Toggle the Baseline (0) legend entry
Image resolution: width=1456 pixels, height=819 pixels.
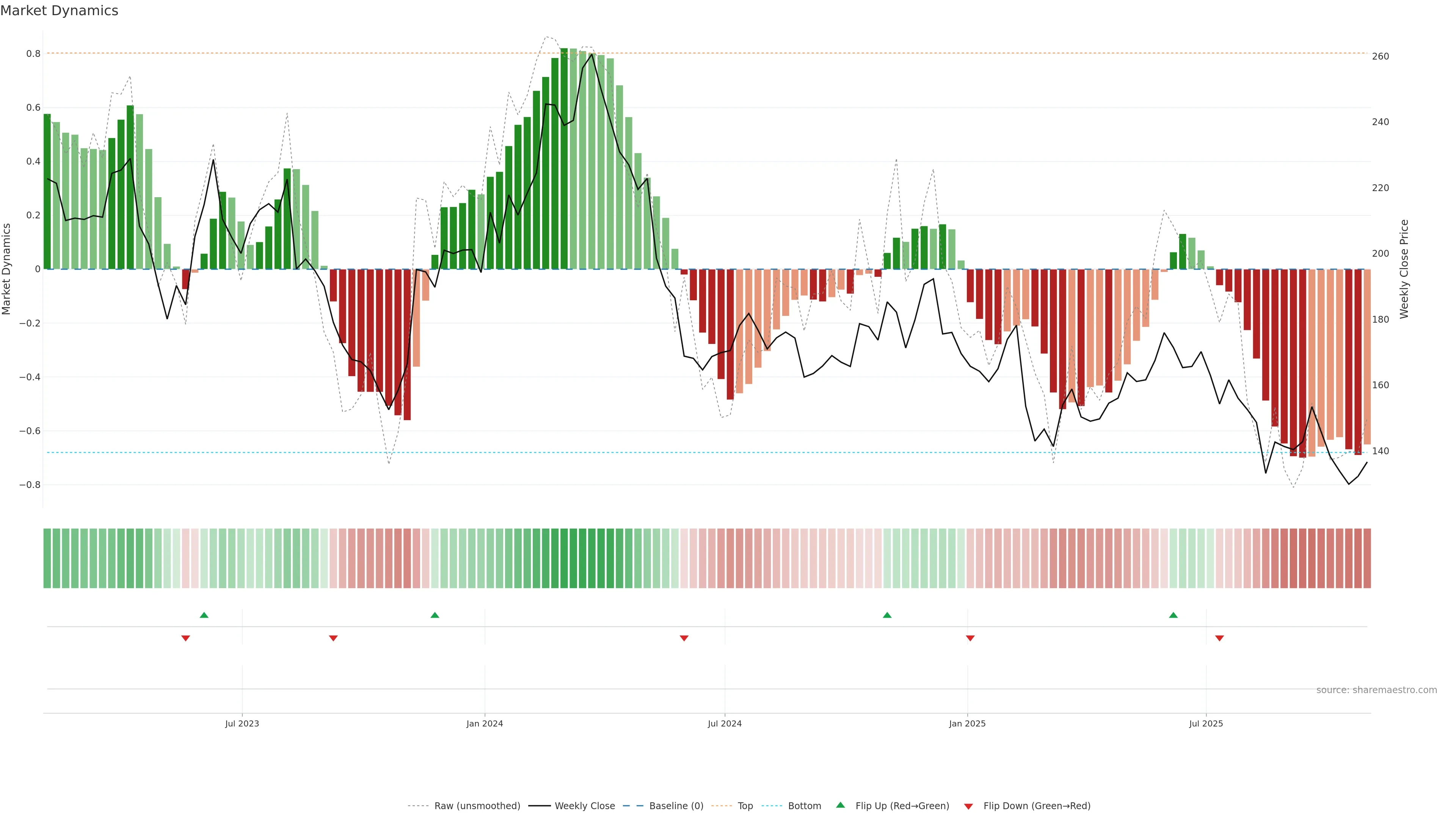676,806
